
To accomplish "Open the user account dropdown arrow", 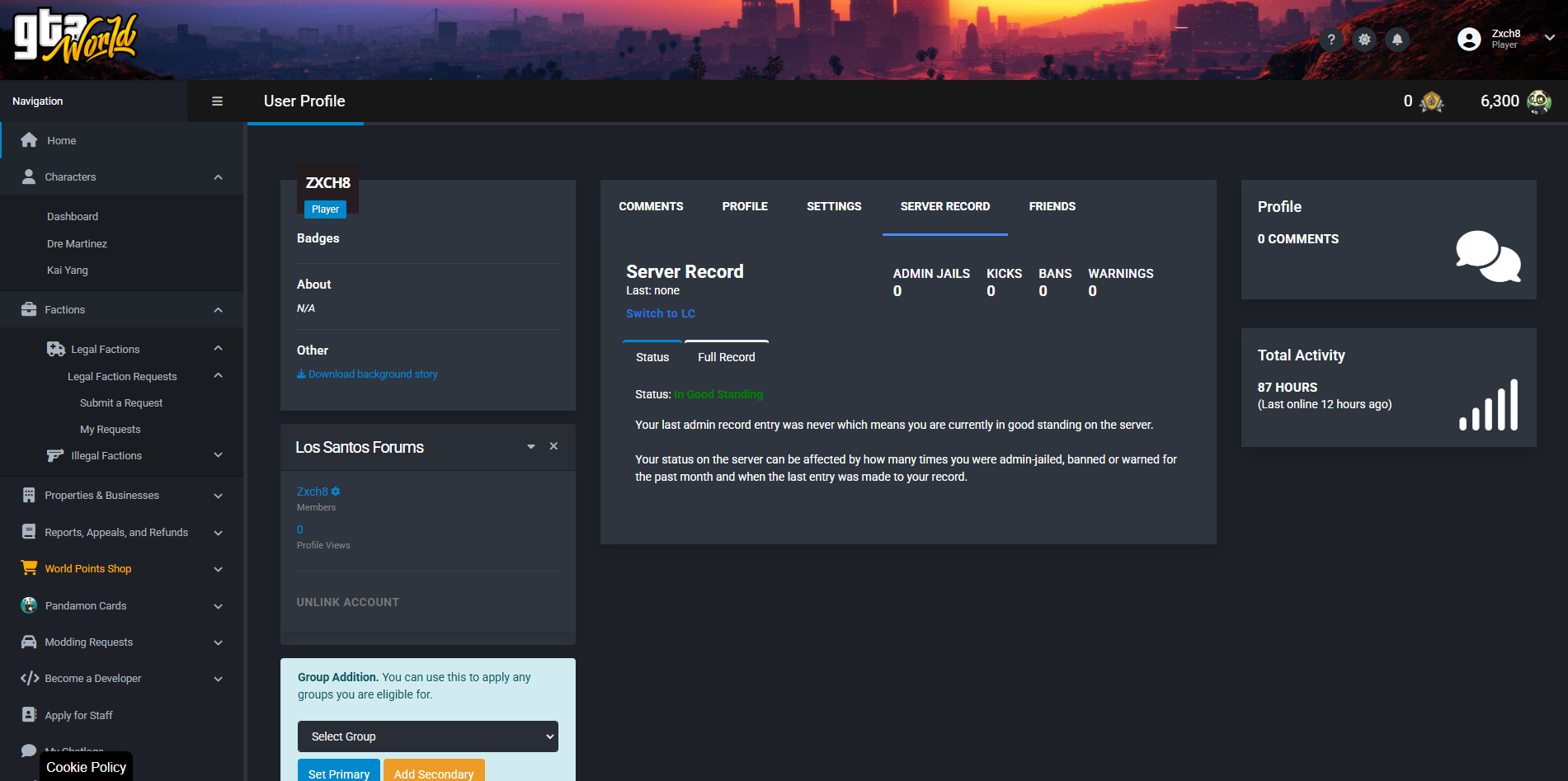I will [x=1549, y=38].
